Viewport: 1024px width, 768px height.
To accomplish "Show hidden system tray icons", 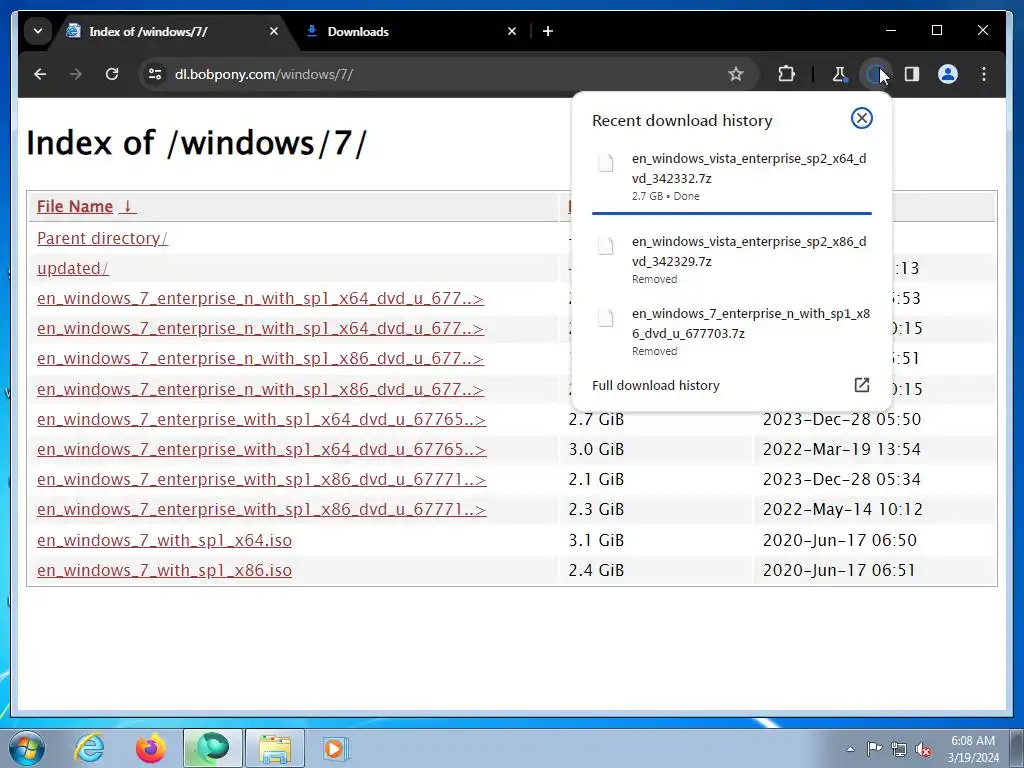I will [x=850, y=749].
